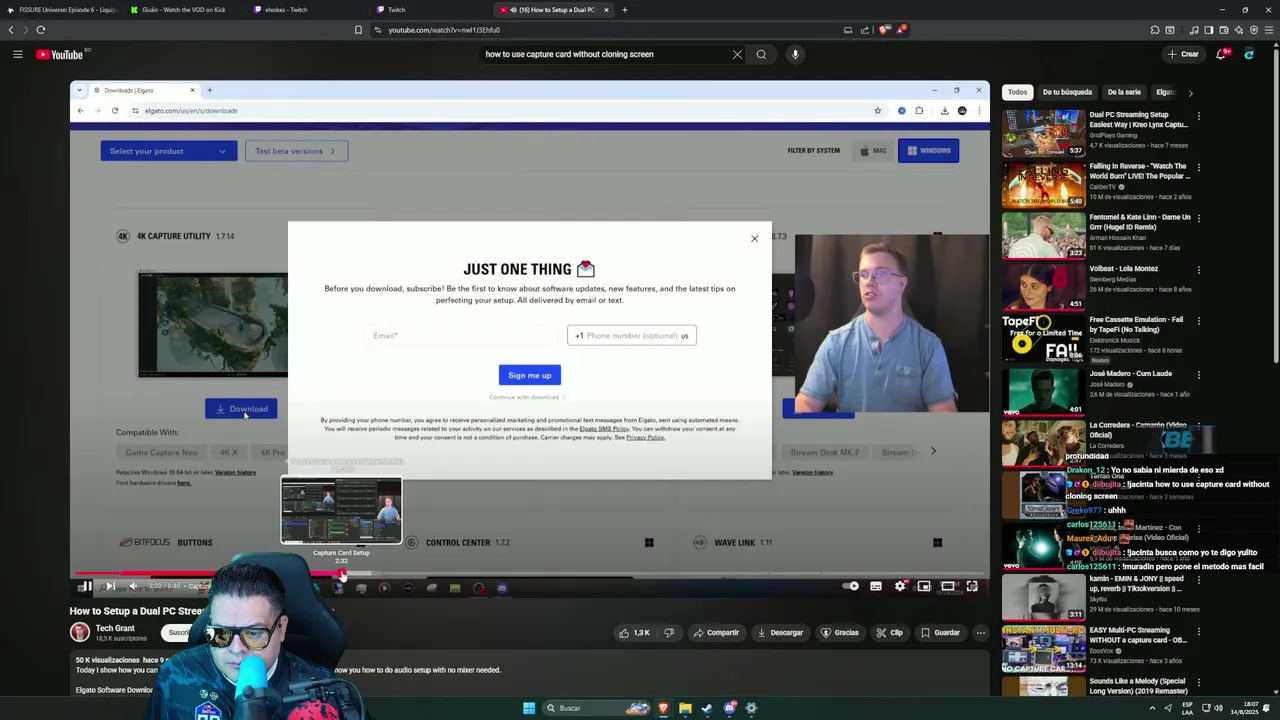Open the Volbeat - Lola Montez video title
The image size is (1280, 720).
point(1123,269)
